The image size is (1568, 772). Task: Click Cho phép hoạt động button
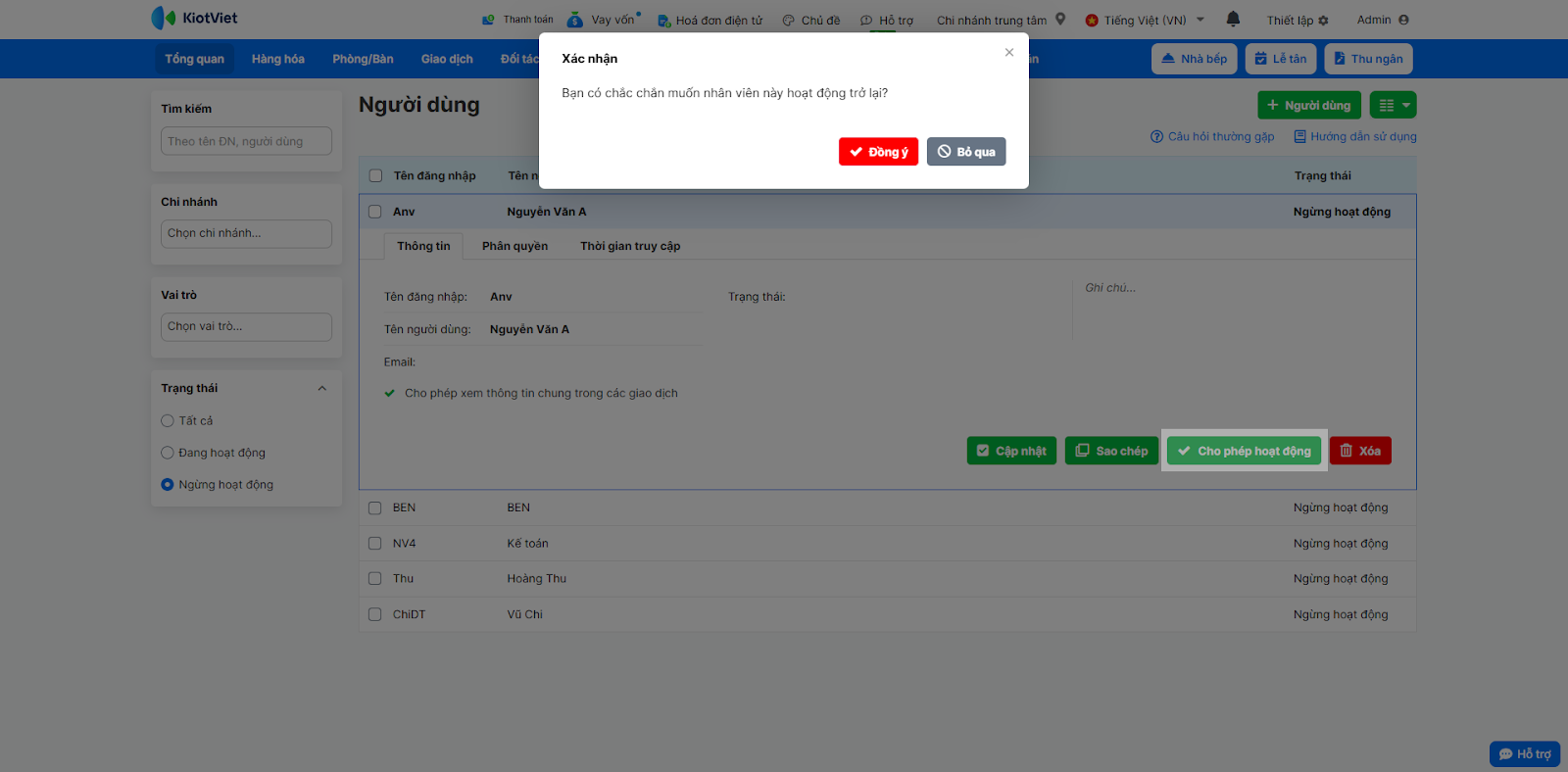point(1244,451)
